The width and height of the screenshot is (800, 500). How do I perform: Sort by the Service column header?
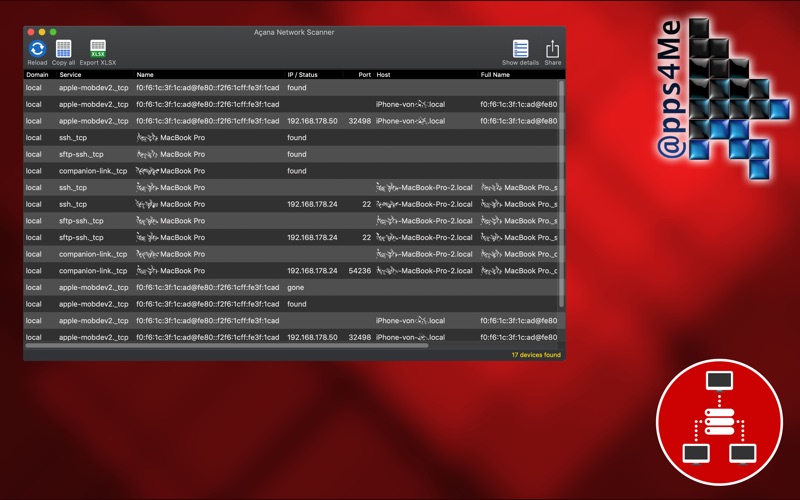tap(70, 74)
